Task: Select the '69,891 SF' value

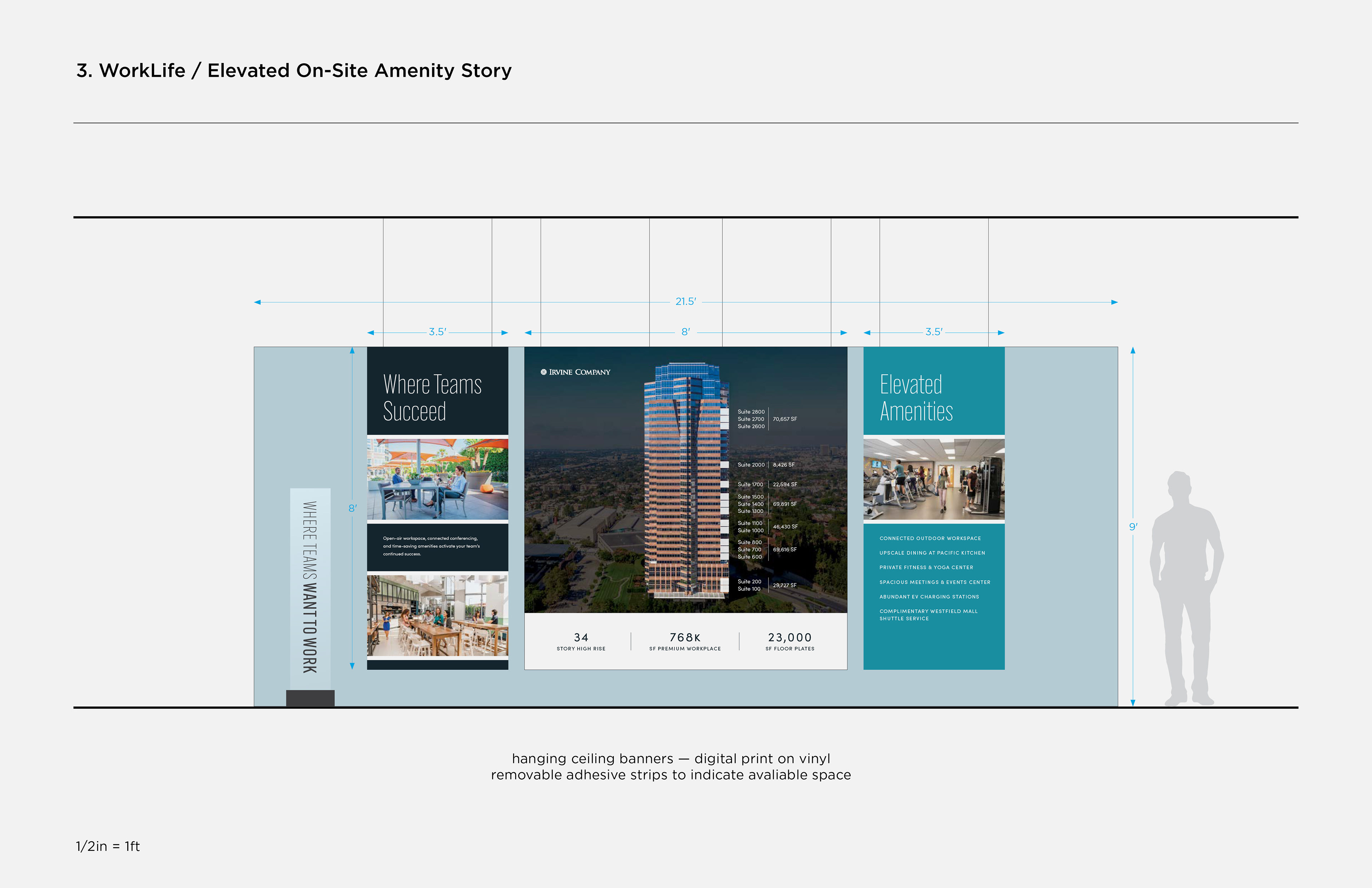Action: coord(785,504)
